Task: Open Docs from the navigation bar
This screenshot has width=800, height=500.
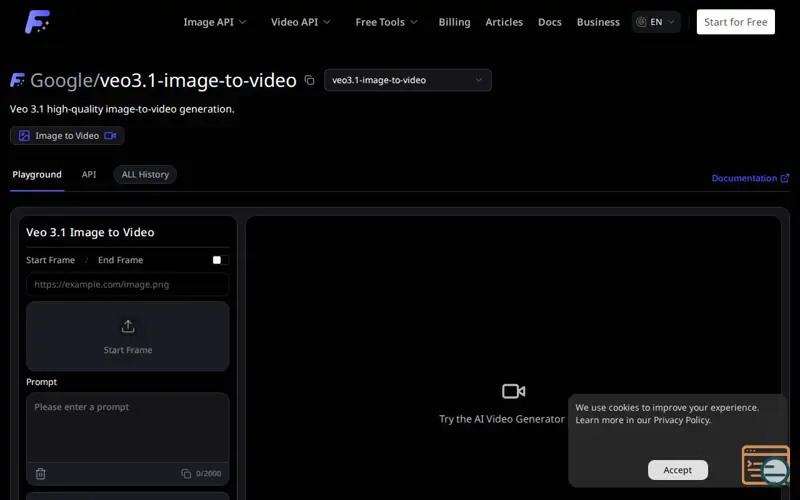Action: point(549,22)
